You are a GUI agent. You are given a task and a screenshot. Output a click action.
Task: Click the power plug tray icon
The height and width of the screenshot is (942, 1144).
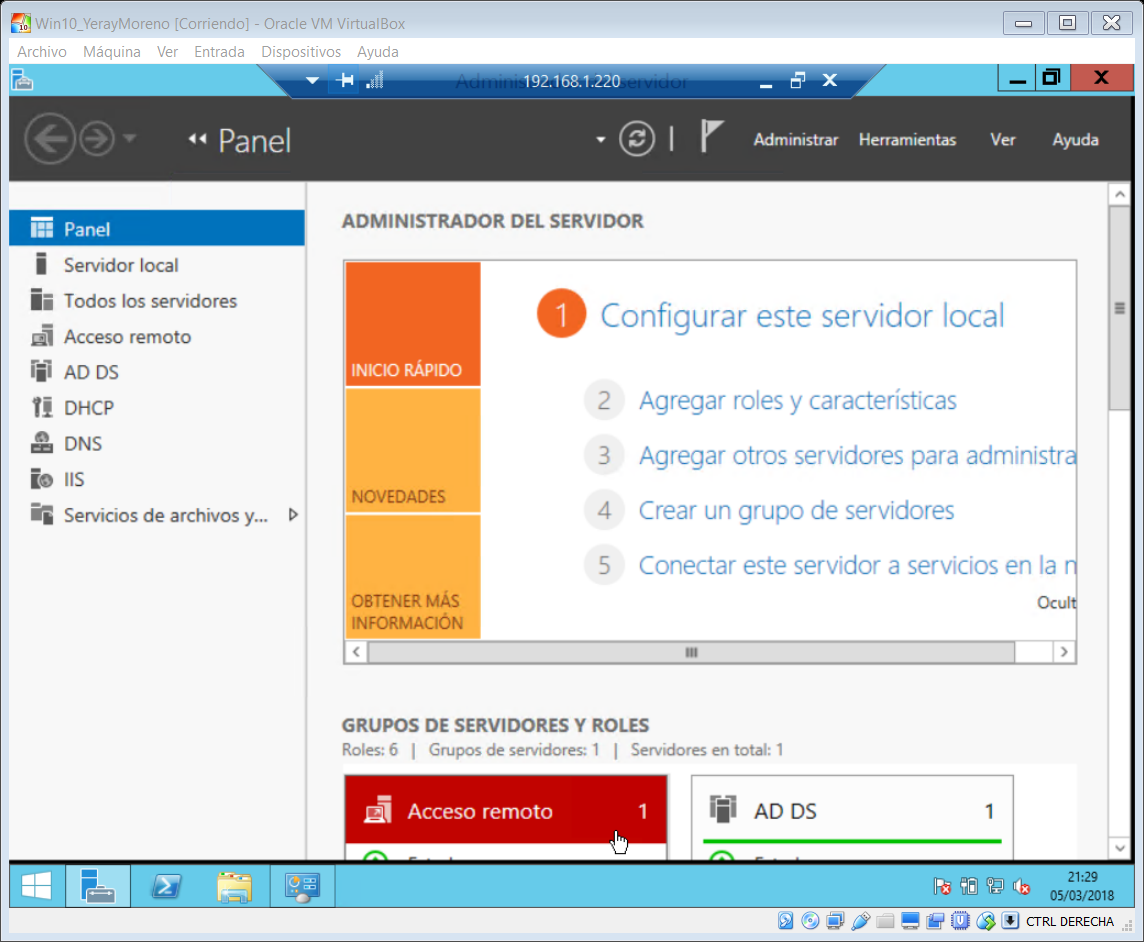(x=968, y=887)
